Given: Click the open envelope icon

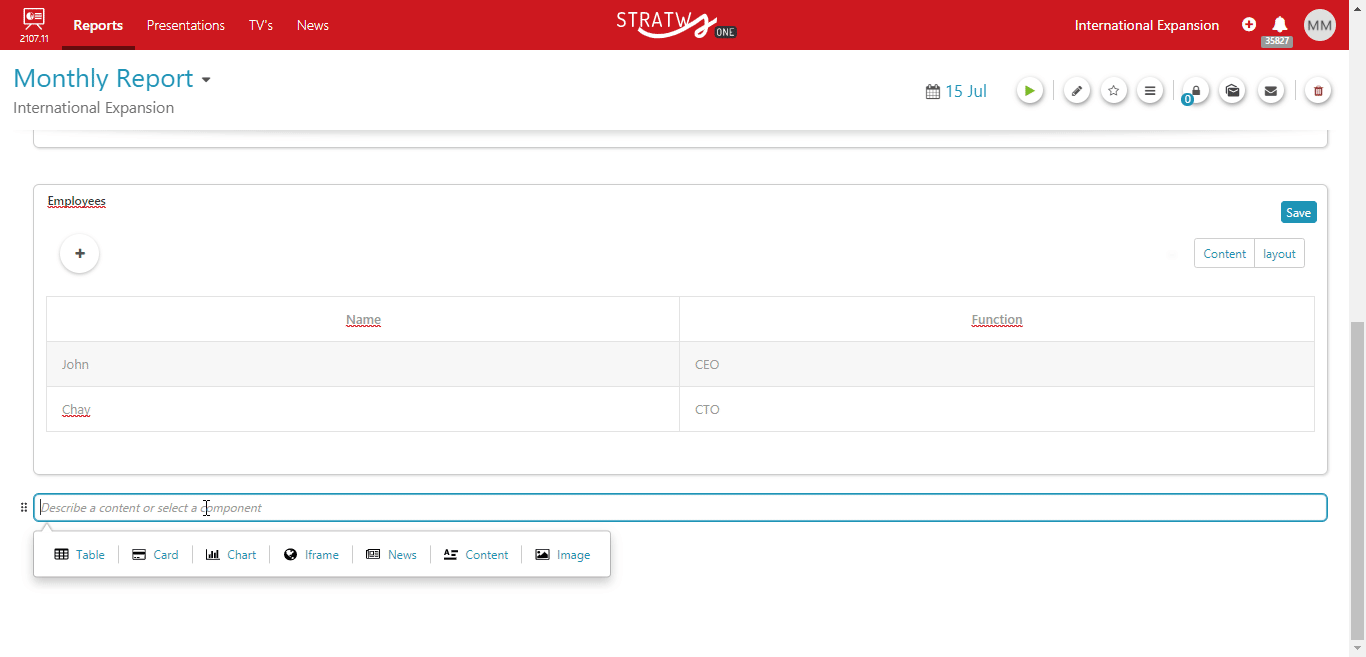Looking at the screenshot, I should 1233,91.
